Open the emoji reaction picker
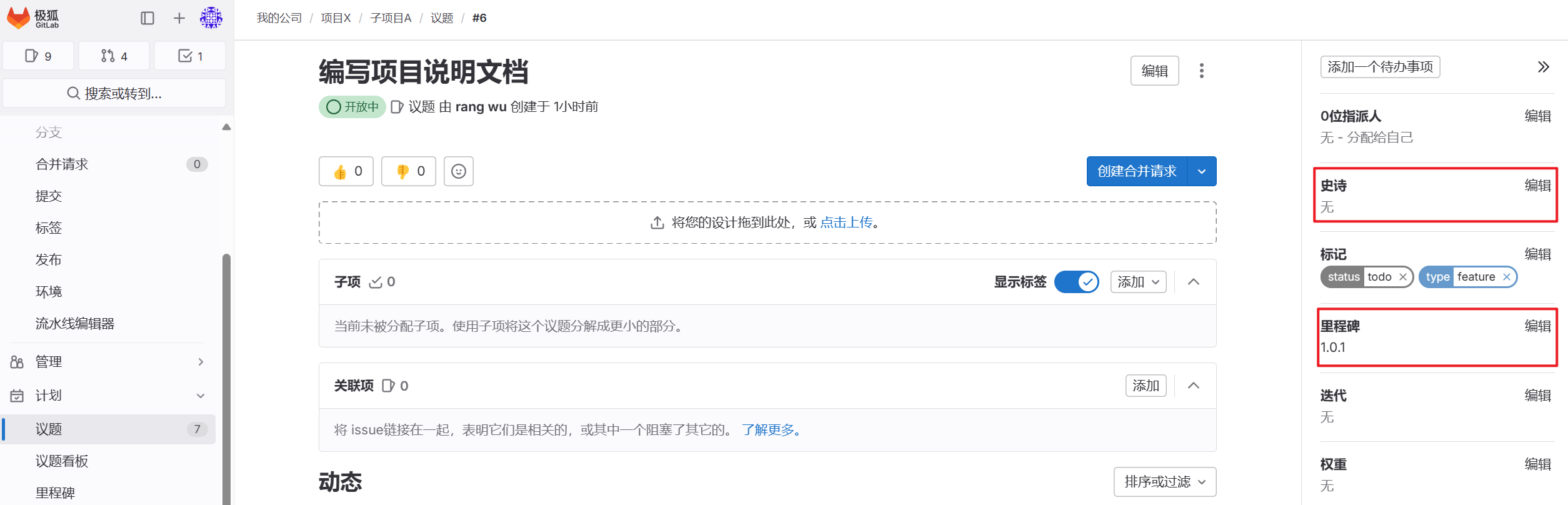 pos(459,171)
